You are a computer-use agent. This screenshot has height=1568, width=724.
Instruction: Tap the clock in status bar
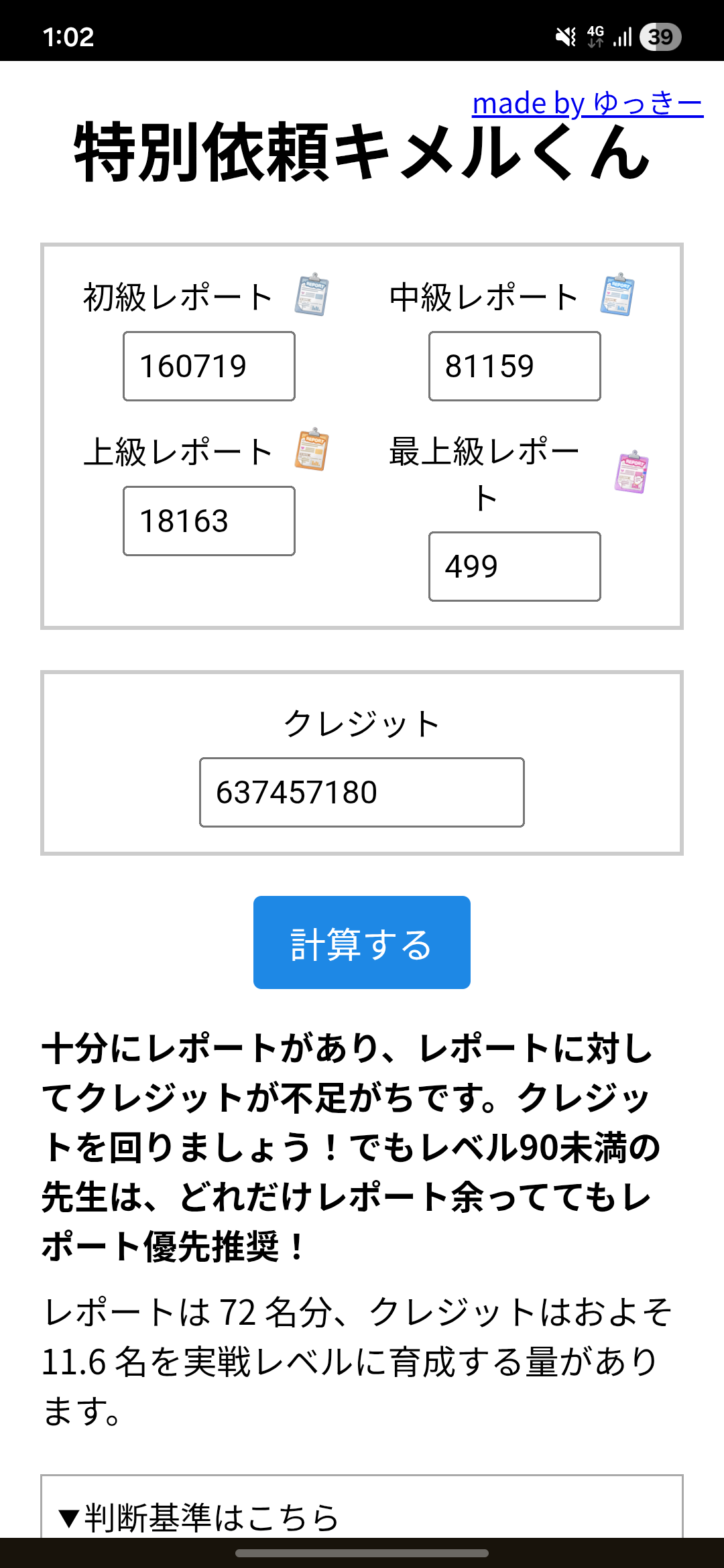coord(68,37)
